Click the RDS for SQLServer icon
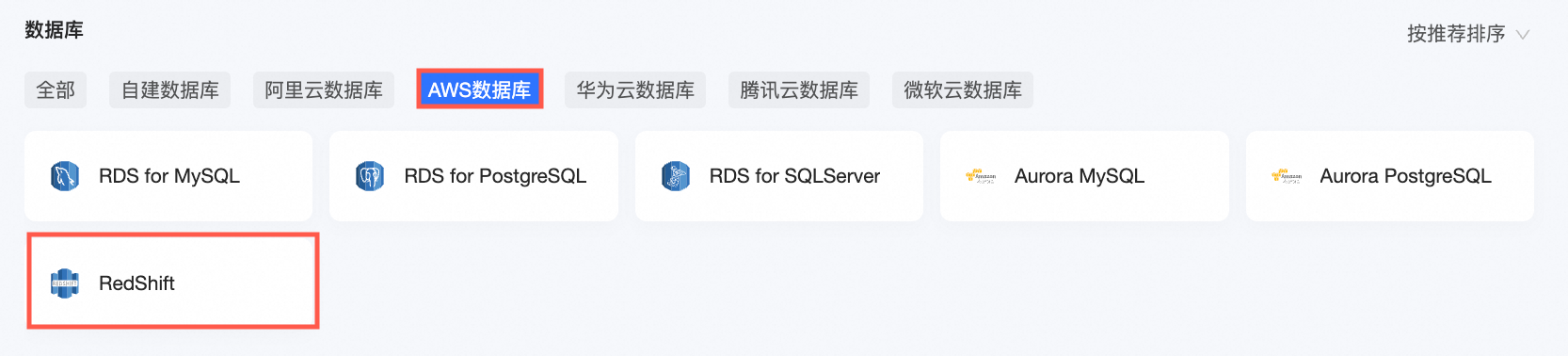 tap(676, 176)
